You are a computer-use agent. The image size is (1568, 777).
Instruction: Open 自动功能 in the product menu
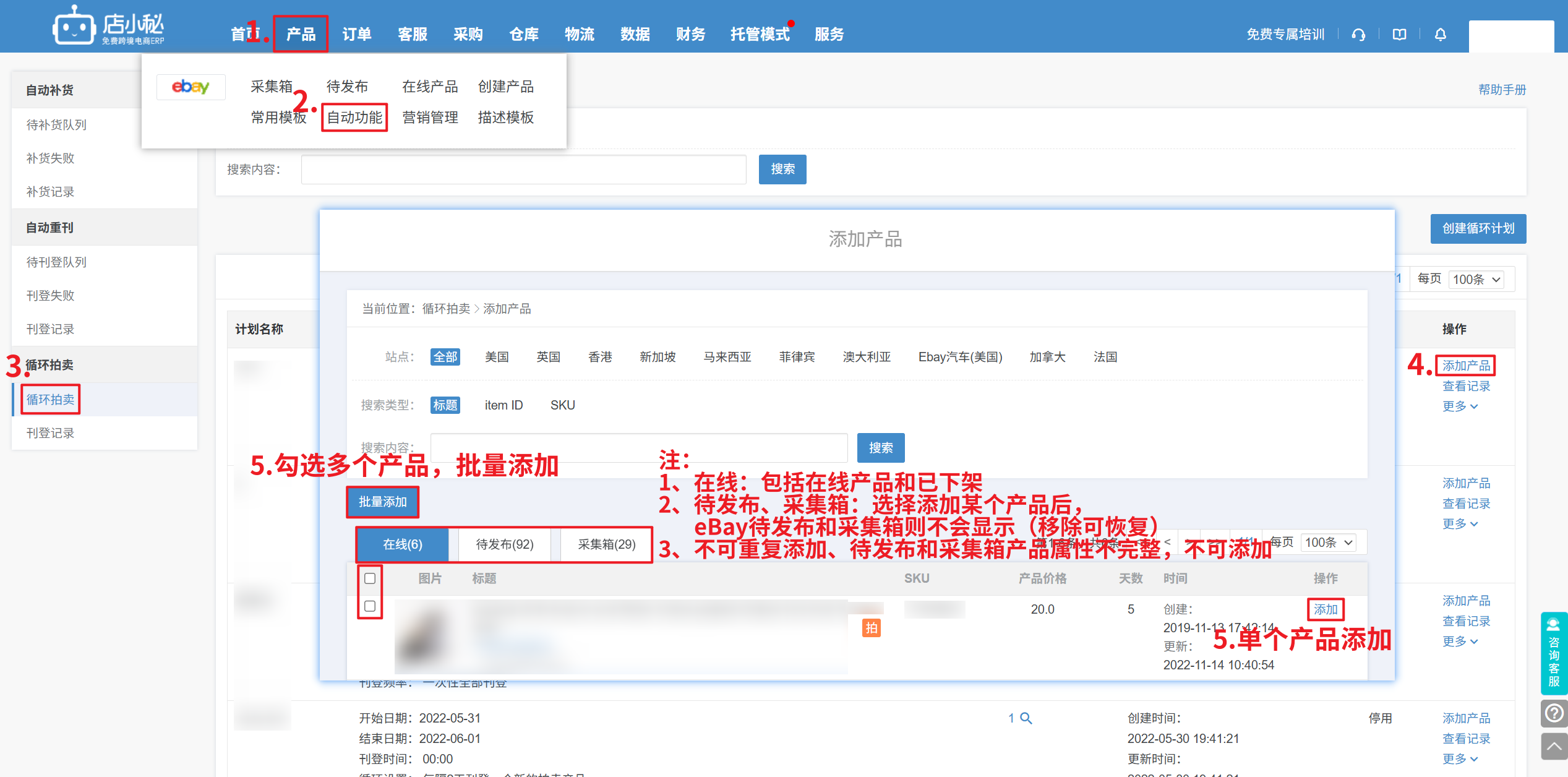click(x=354, y=118)
